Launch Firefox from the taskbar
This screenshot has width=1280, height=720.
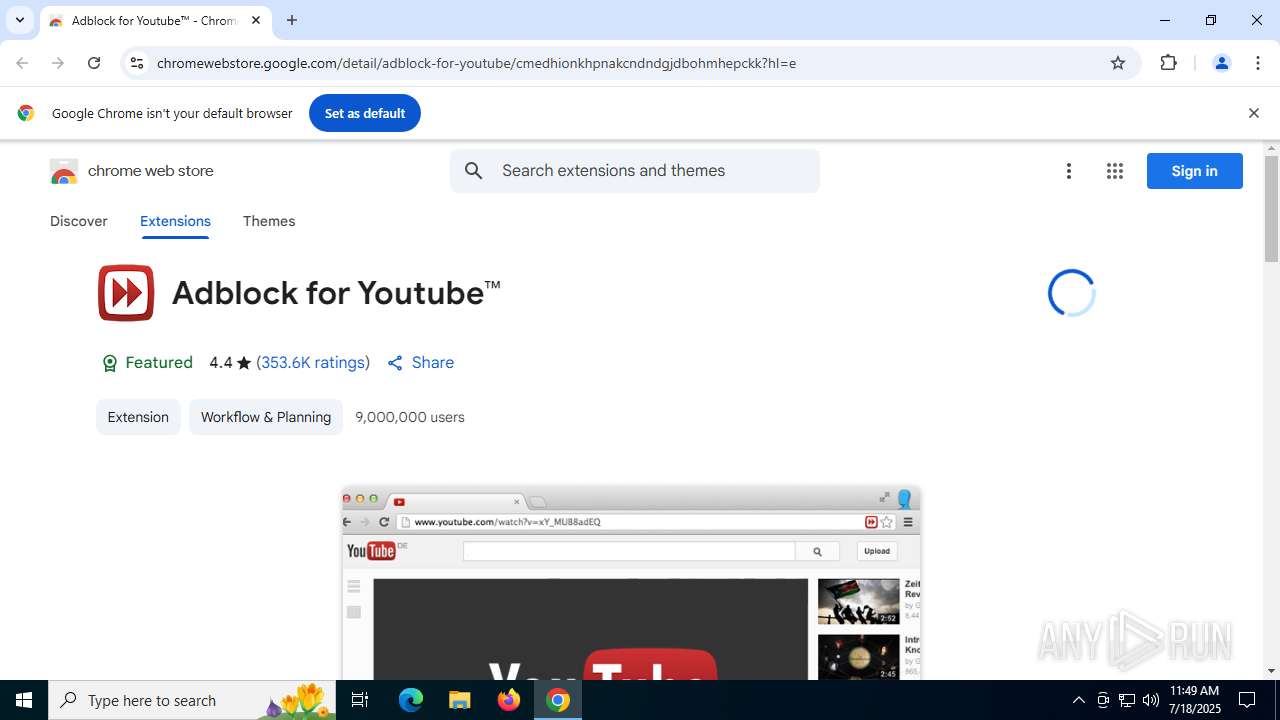509,700
